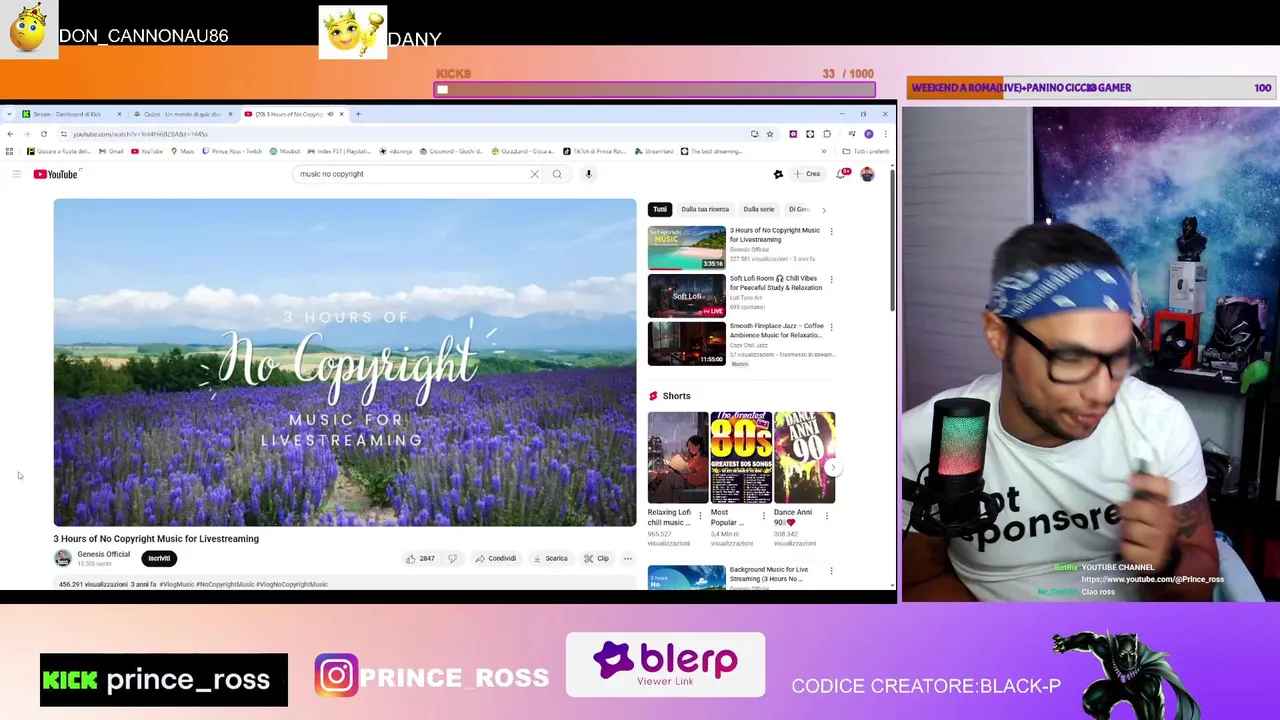Switch to the Quizoi browser tab
1280x720 pixels.
182,114
